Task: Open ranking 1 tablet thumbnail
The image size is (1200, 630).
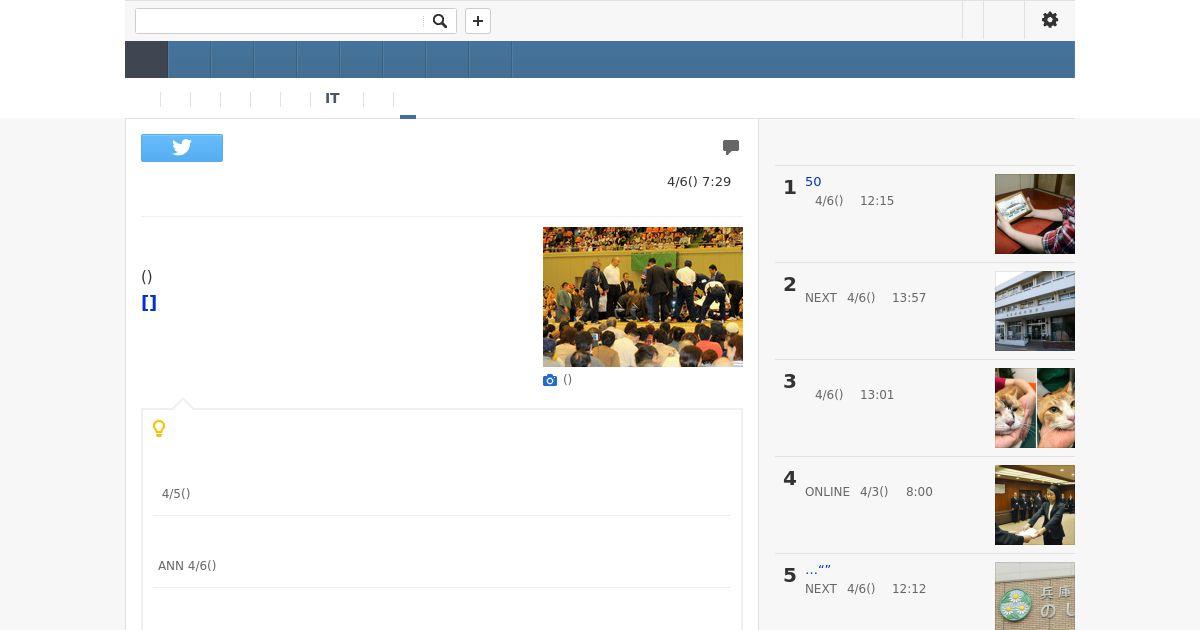Action: [x=1035, y=214]
